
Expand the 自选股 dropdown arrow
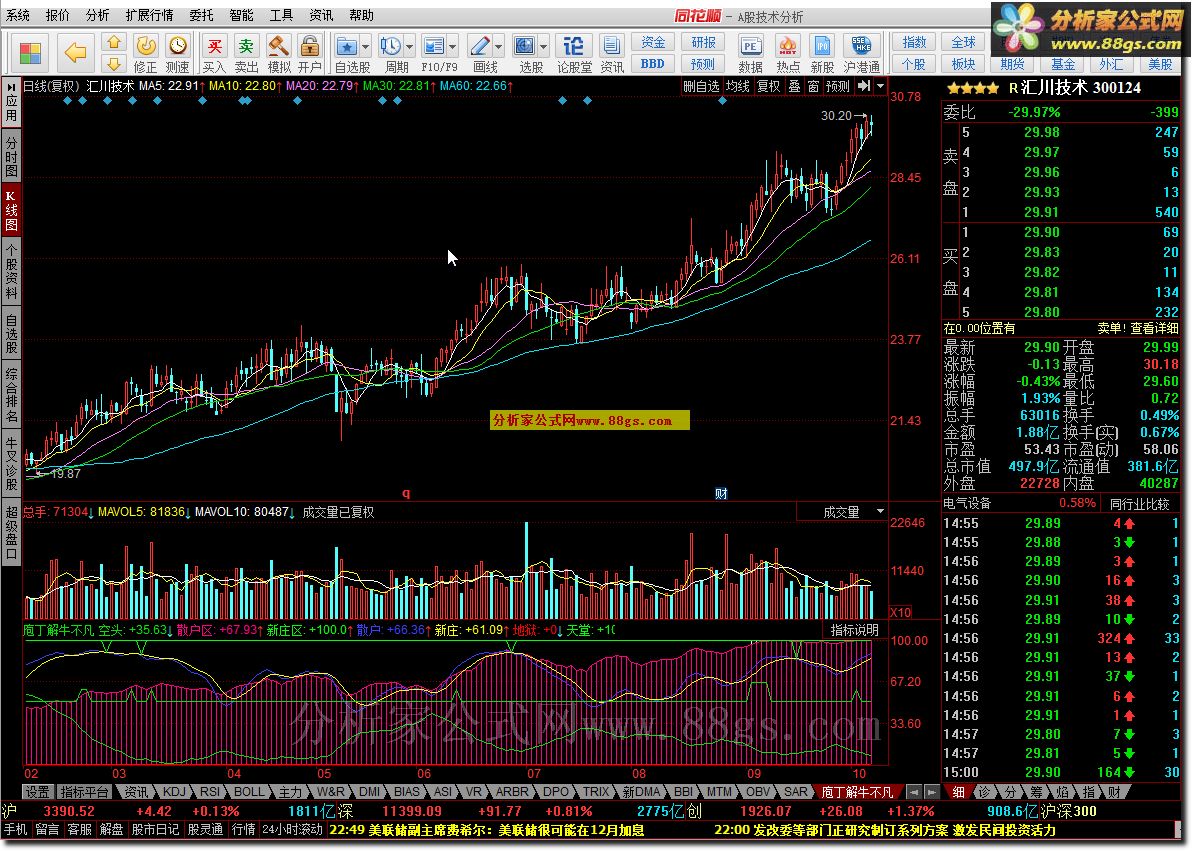366,46
